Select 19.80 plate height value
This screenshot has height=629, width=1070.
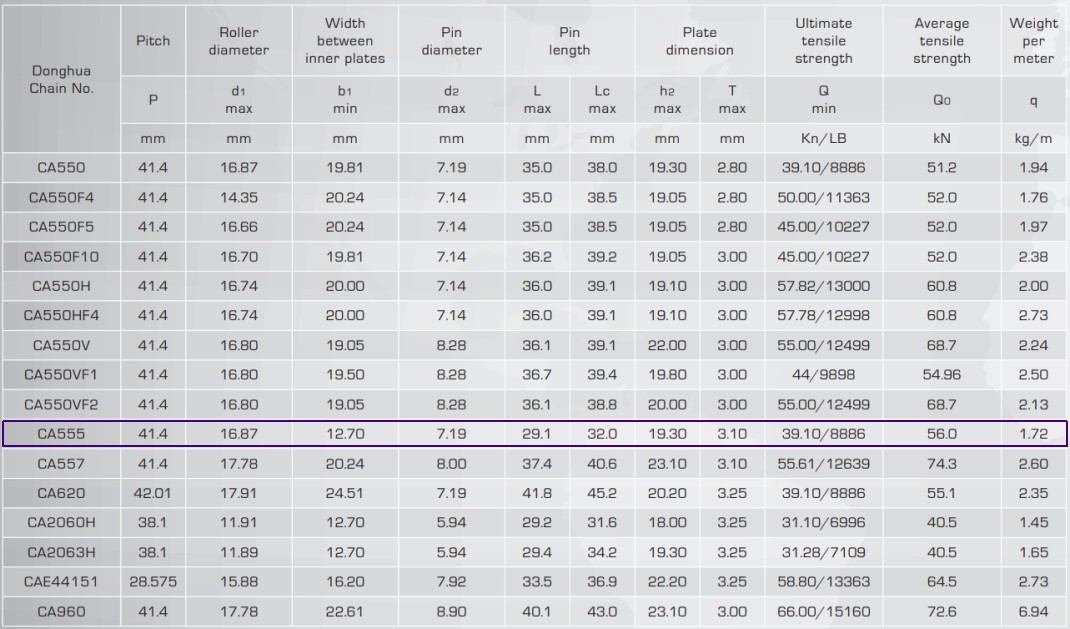667,375
